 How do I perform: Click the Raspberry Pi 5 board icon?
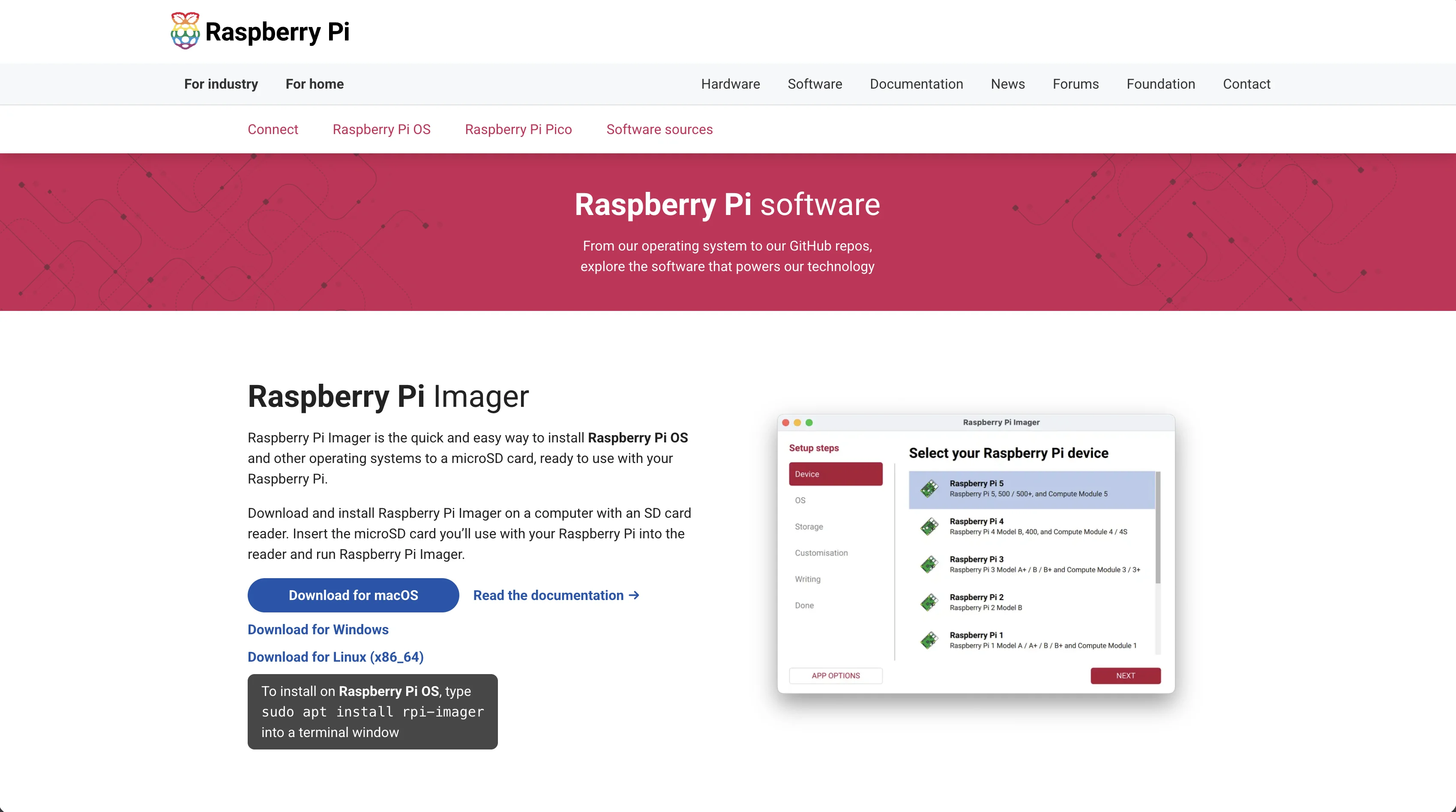pyautogui.click(x=929, y=489)
